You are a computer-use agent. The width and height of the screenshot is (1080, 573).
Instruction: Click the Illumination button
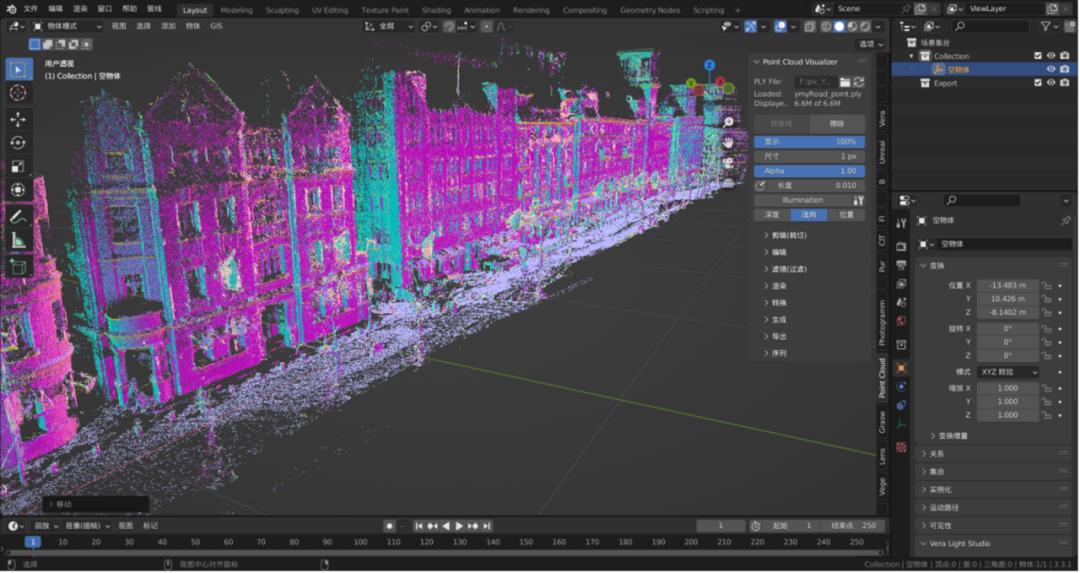(802, 200)
